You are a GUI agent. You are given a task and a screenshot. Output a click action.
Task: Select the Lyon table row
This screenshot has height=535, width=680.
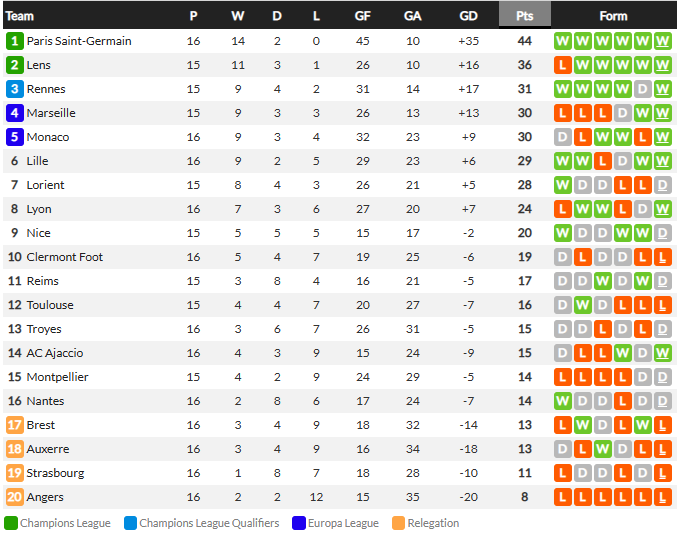[340, 209]
